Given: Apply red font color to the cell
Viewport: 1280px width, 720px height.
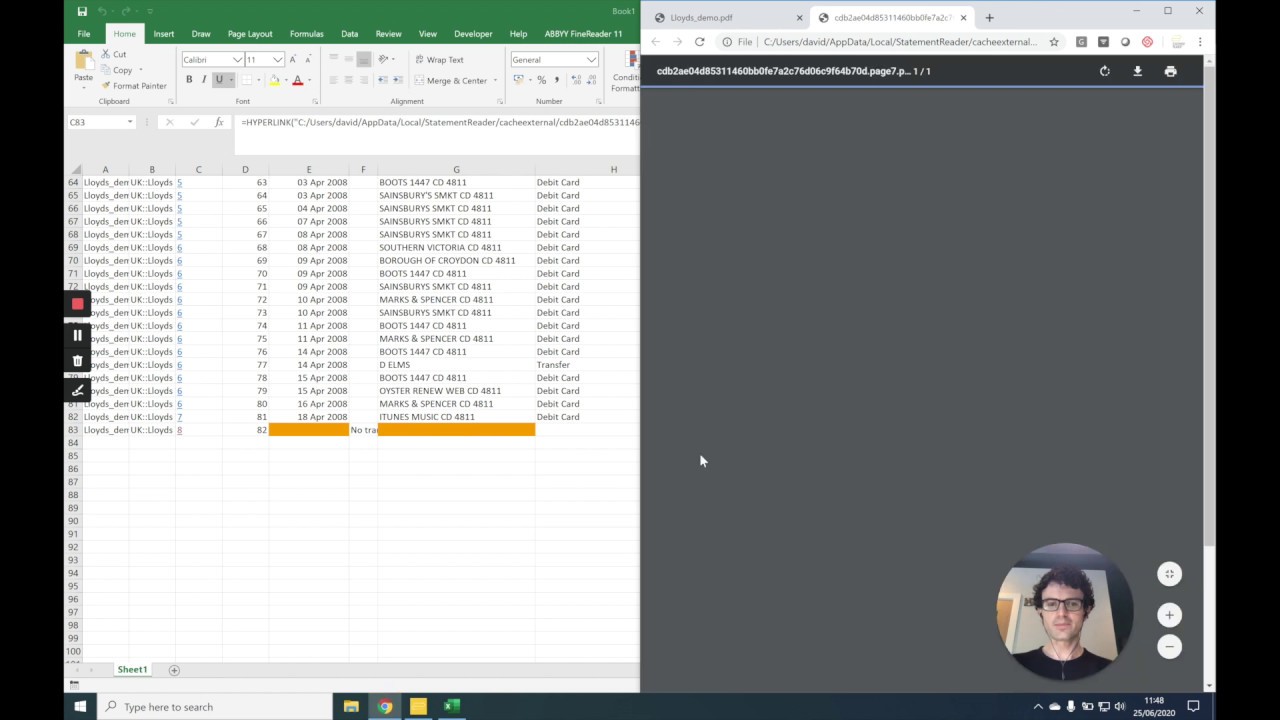Looking at the screenshot, I should (x=297, y=80).
